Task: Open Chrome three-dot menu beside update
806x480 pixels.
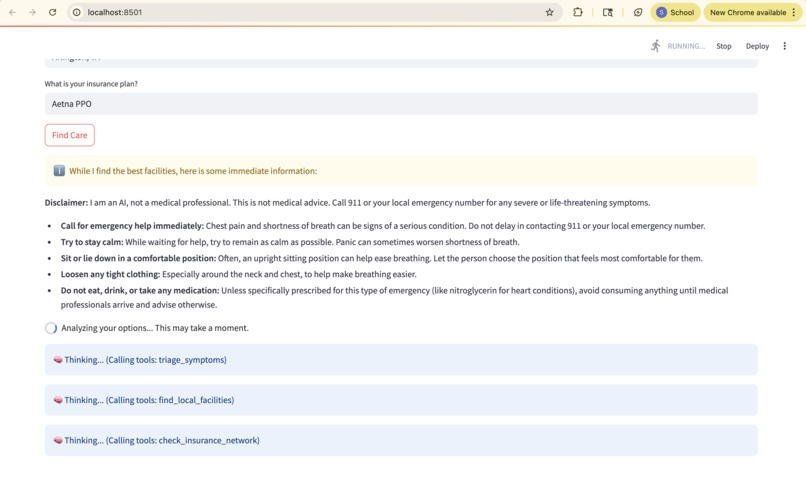Action: point(794,12)
